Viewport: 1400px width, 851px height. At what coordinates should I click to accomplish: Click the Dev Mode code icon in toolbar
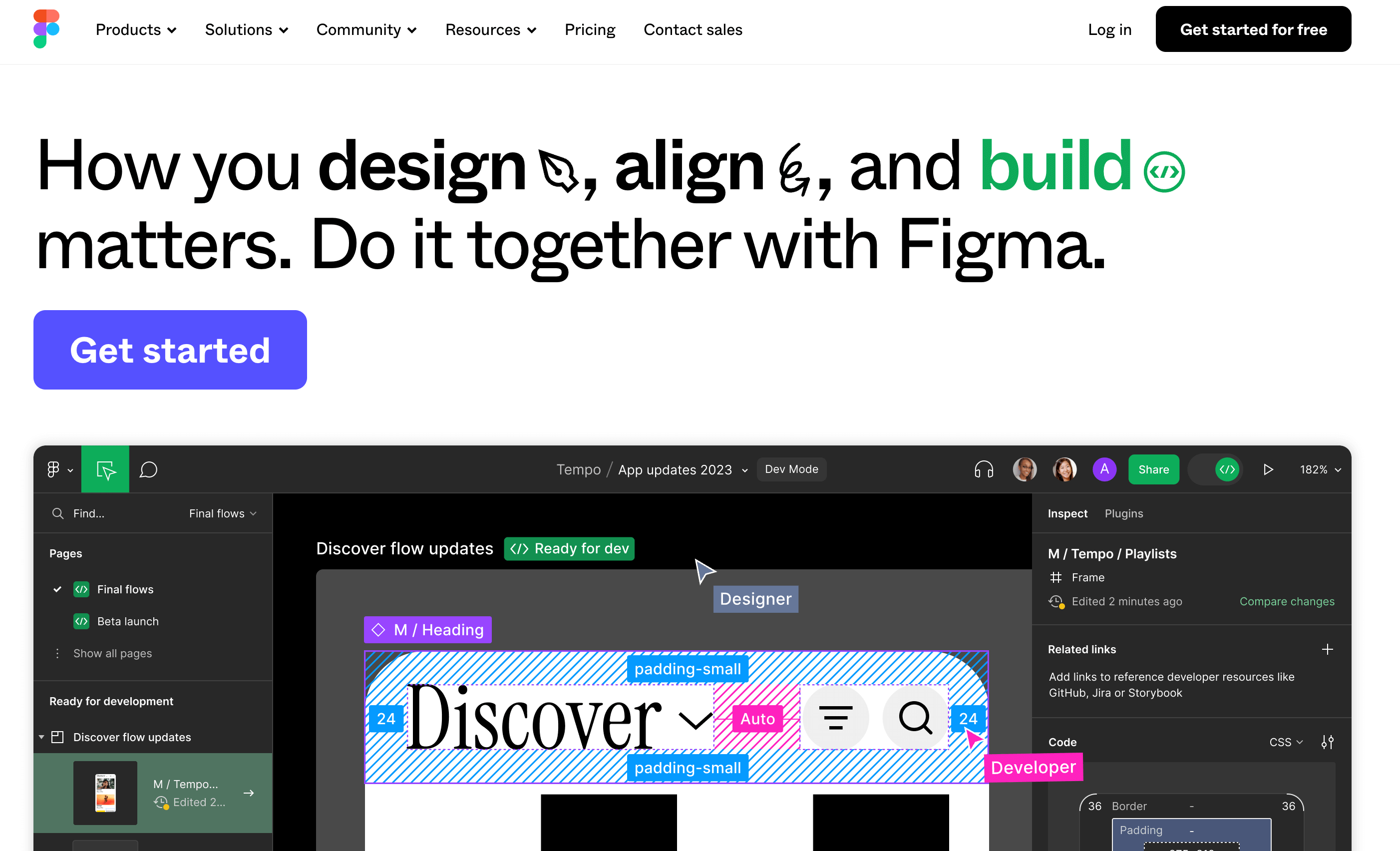[x=1228, y=469]
